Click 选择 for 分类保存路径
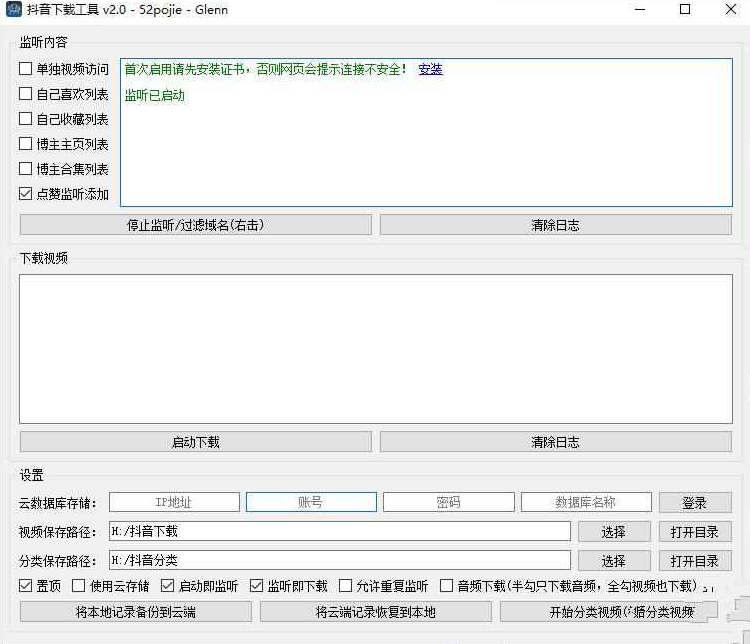Screen dimensions: 750x644 (x=614, y=560)
